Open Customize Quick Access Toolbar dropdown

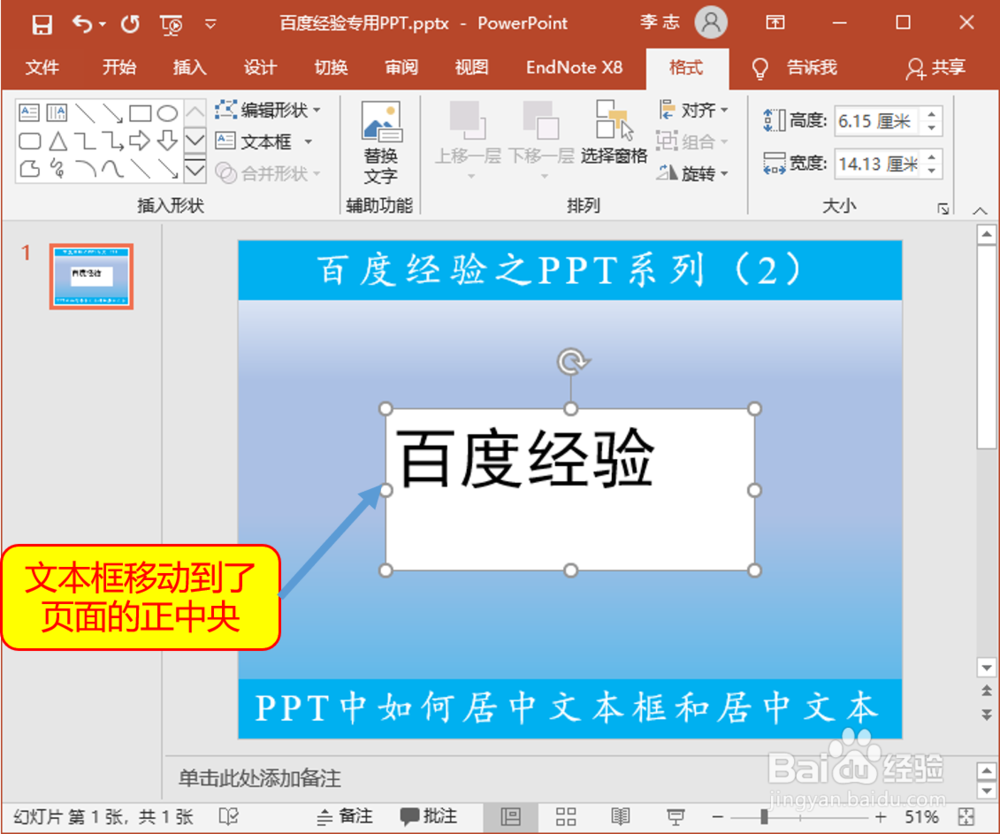pos(210,24)
